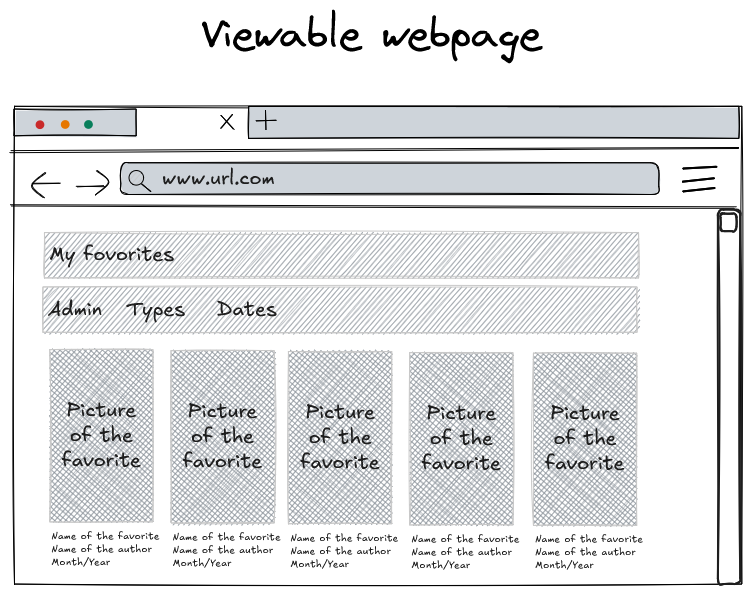
Task: Open the Dates filter menu
Action: (246, 309)
